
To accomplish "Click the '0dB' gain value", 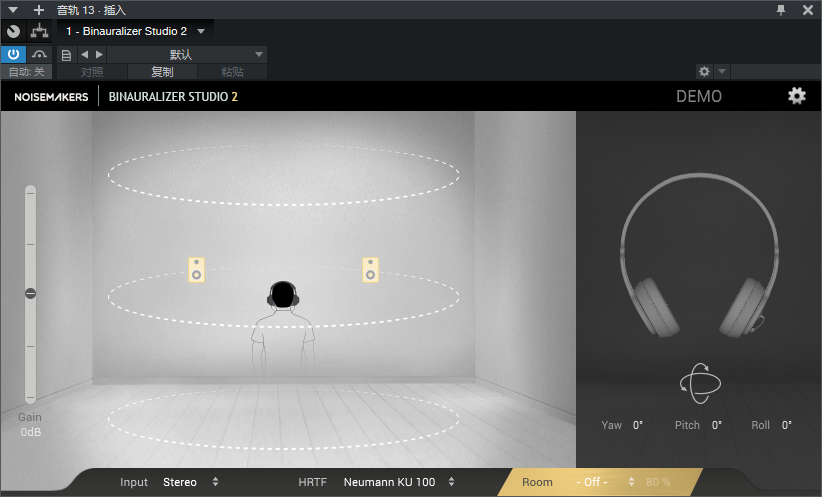I will click(x=30, y=432).
